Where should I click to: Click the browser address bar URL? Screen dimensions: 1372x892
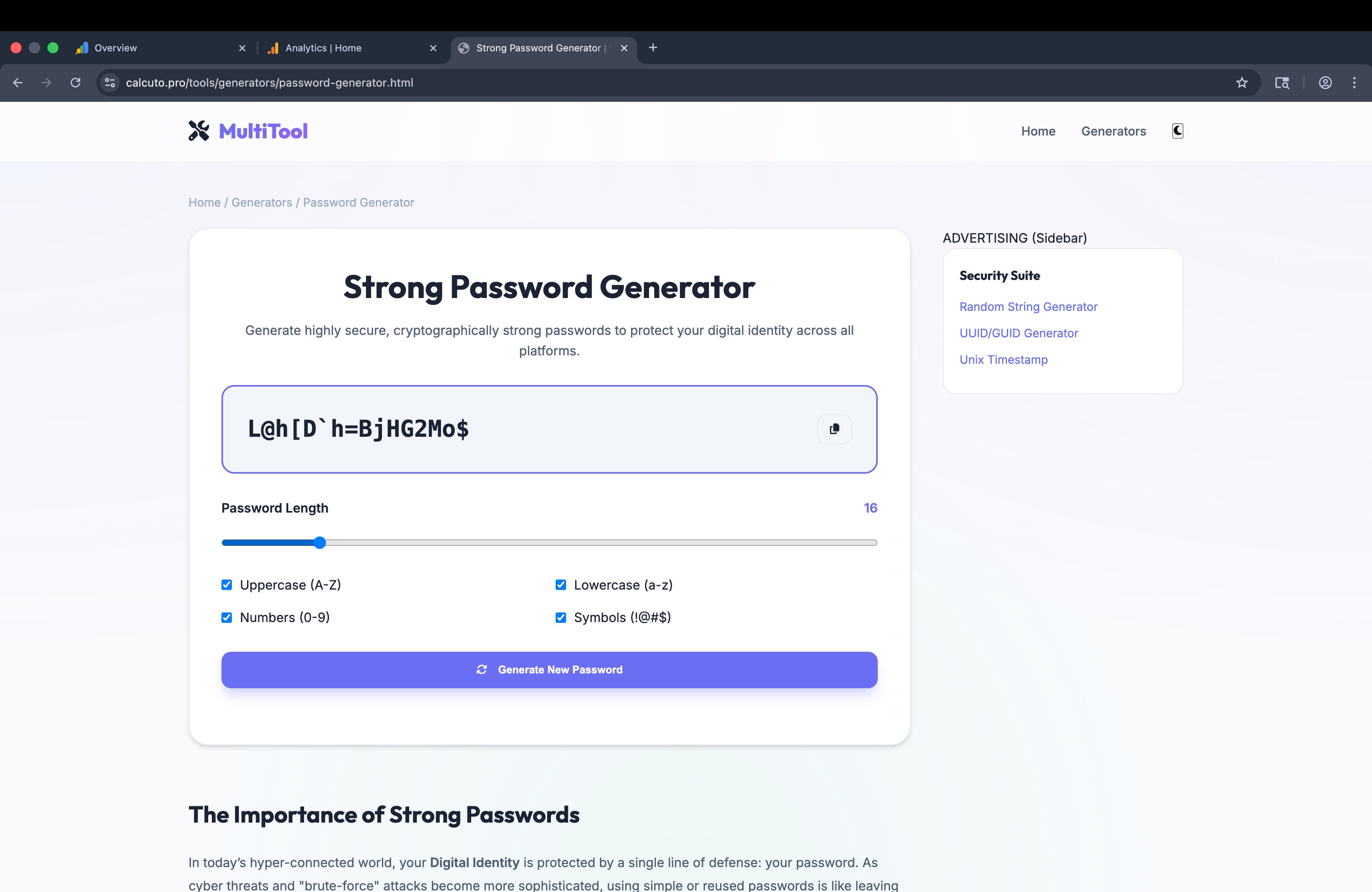(x=269, y=82)
